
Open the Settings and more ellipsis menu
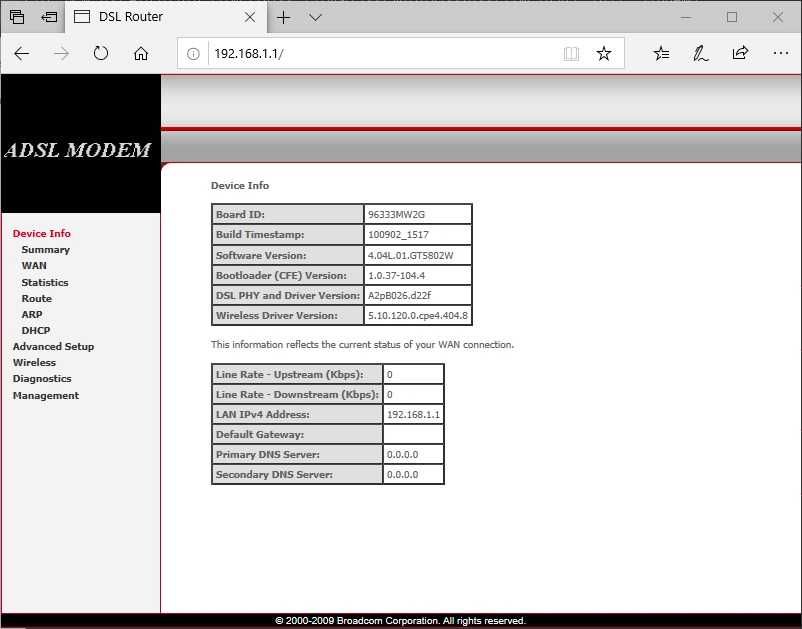pyautogui.click(x=781, y=53)
